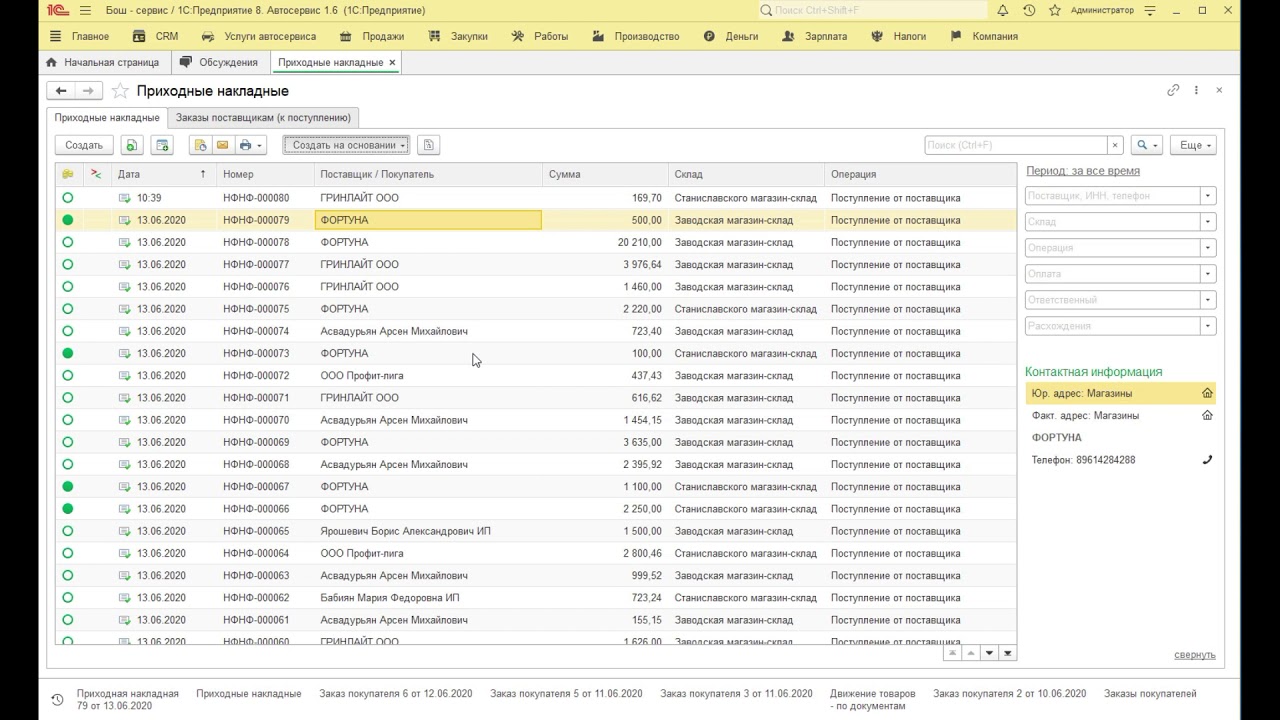The width and height of the screenshot is (1280, 720).
Task: Click the printer icon
Action: click(250, 145)
